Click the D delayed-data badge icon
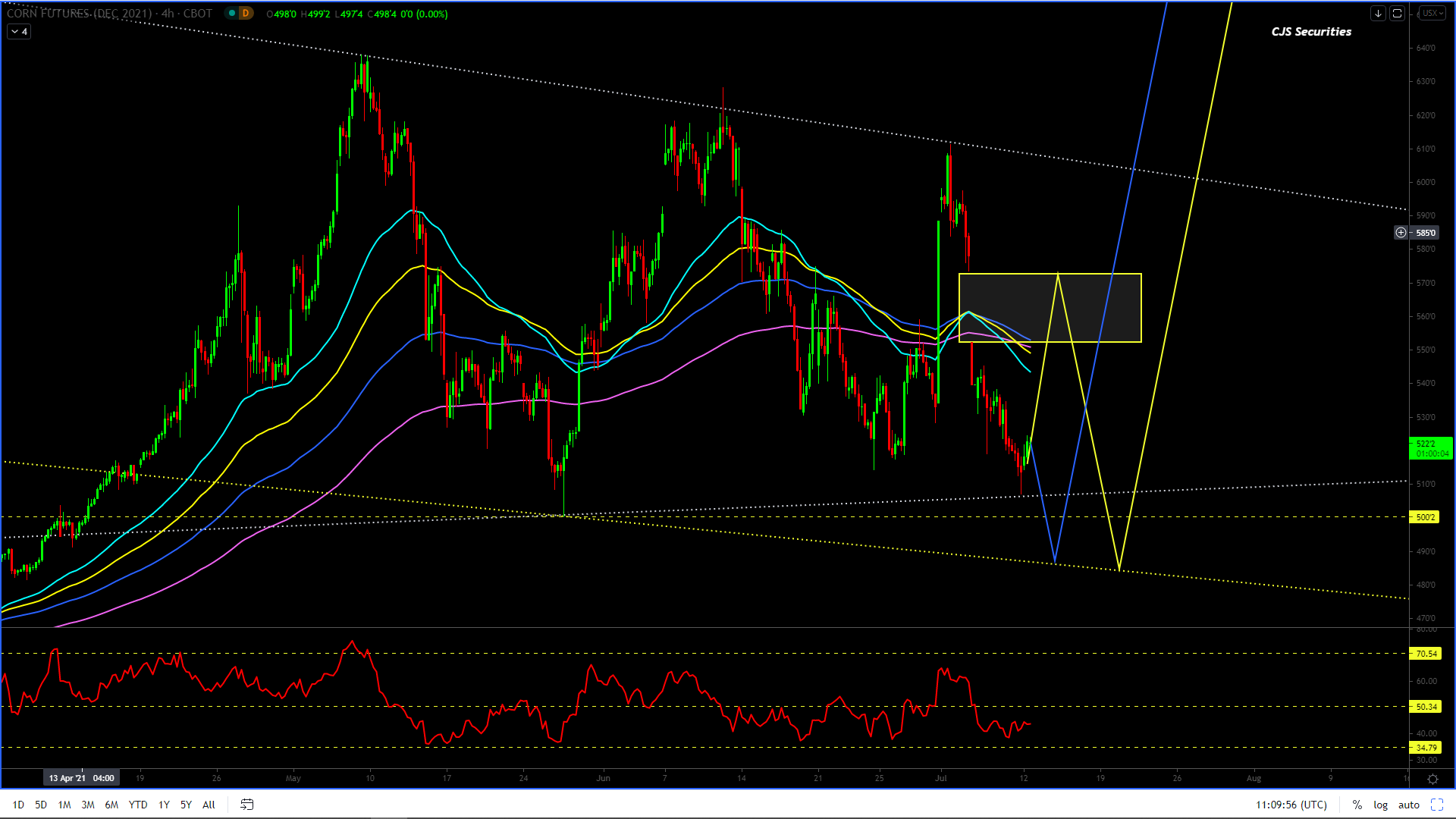 pos(246,14)
